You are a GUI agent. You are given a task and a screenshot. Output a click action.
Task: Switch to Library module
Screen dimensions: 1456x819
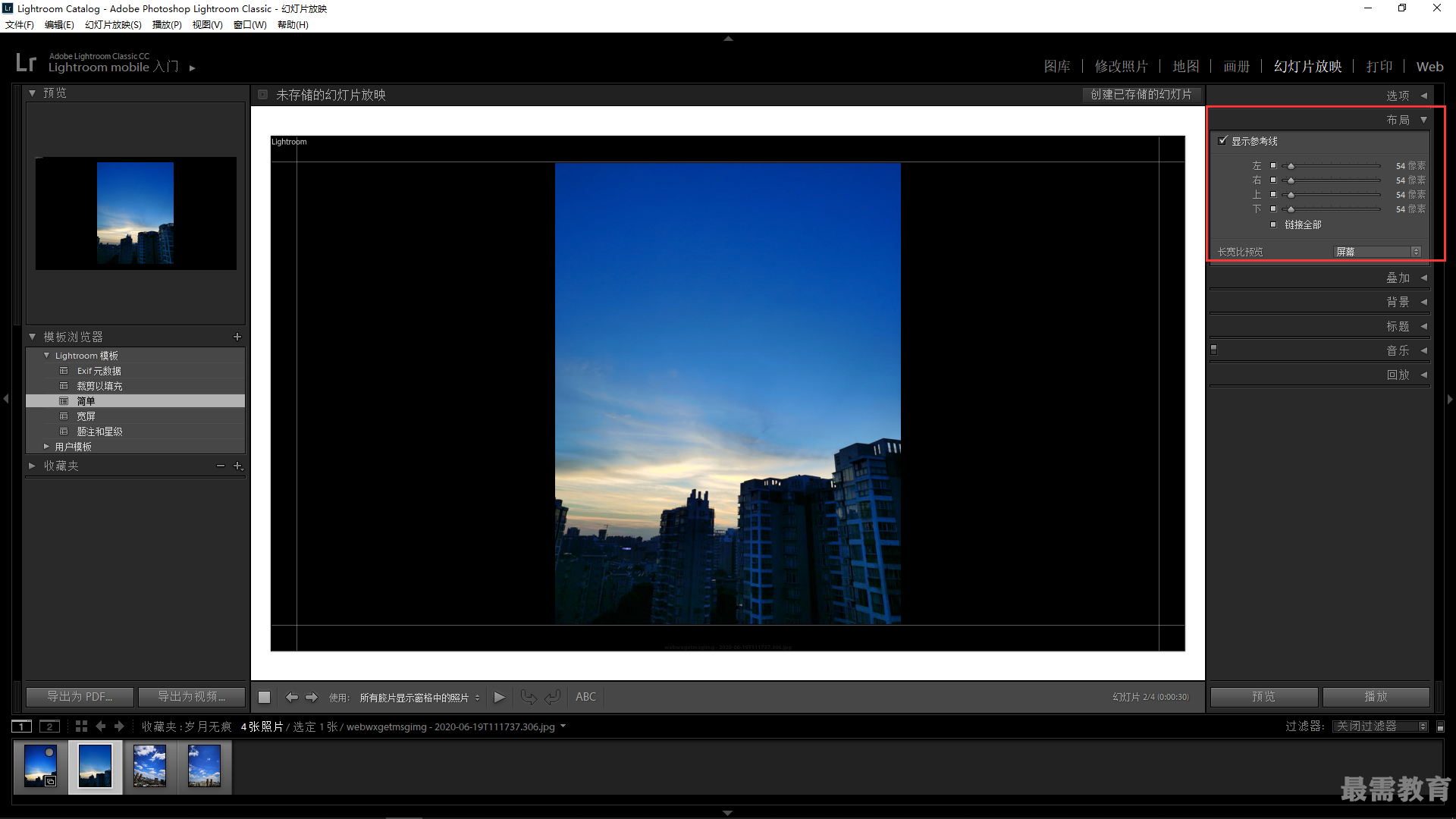pyautogui.click(x=1057, y=67)
